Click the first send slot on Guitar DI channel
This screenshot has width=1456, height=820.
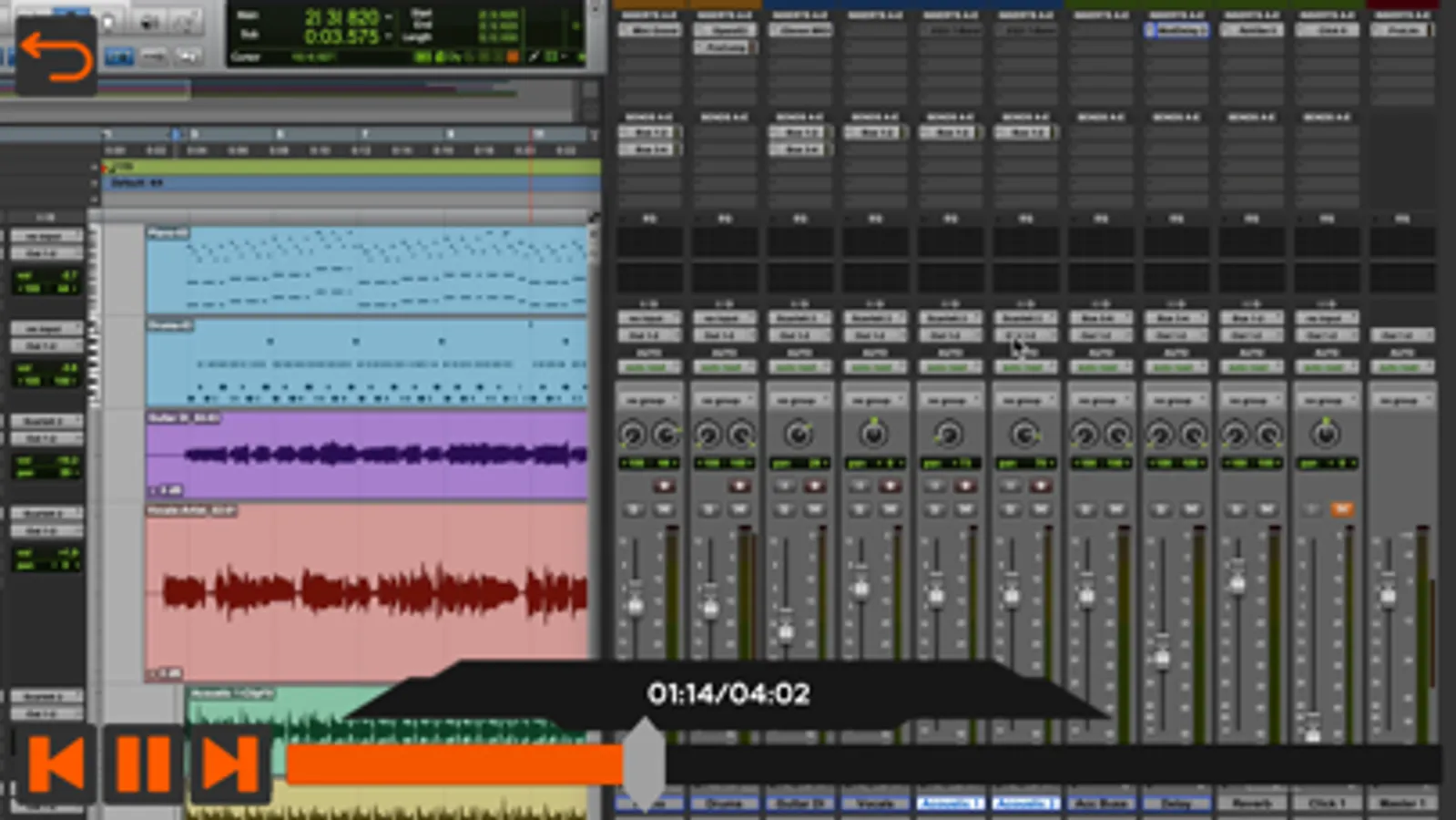click(799, 132)
